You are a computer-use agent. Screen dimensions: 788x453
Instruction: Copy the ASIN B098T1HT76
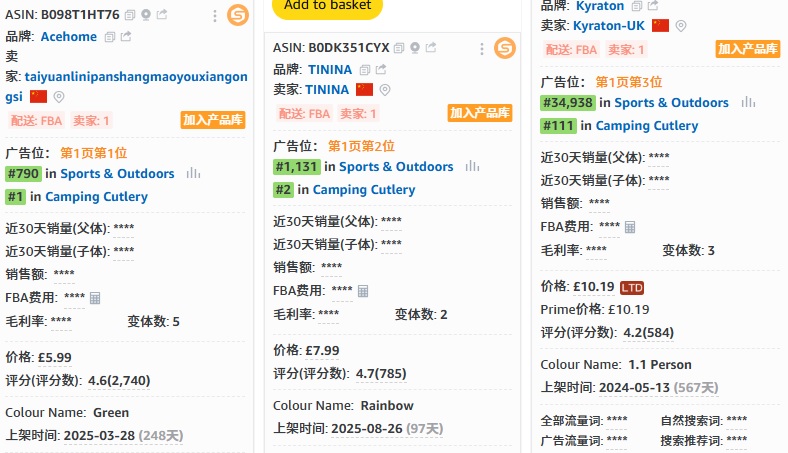pos(130,16)
